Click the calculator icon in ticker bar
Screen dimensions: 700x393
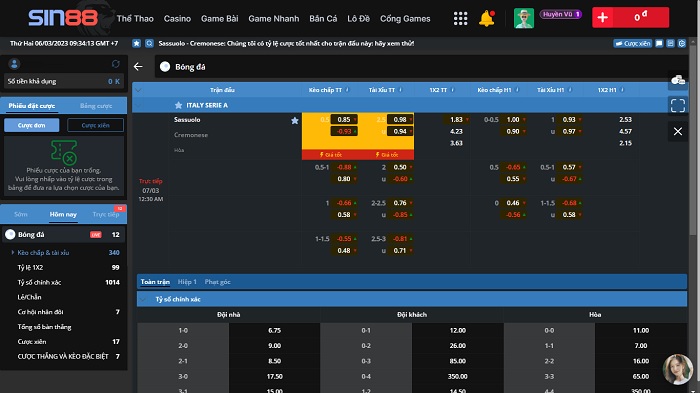point(670,43)
